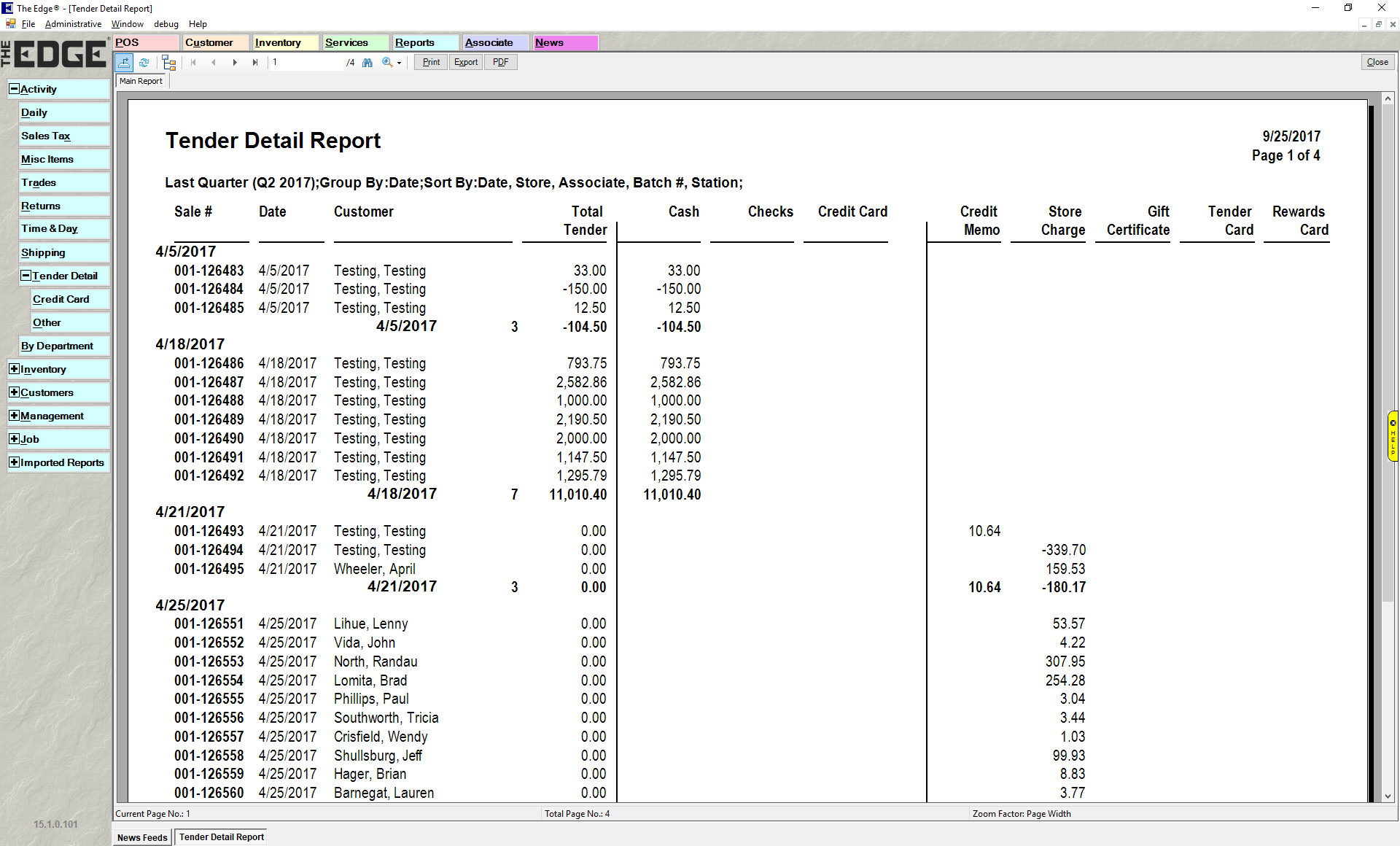Expand the Management sidebar section
This screenshot has height=846, width=1400.
[14, 416]
